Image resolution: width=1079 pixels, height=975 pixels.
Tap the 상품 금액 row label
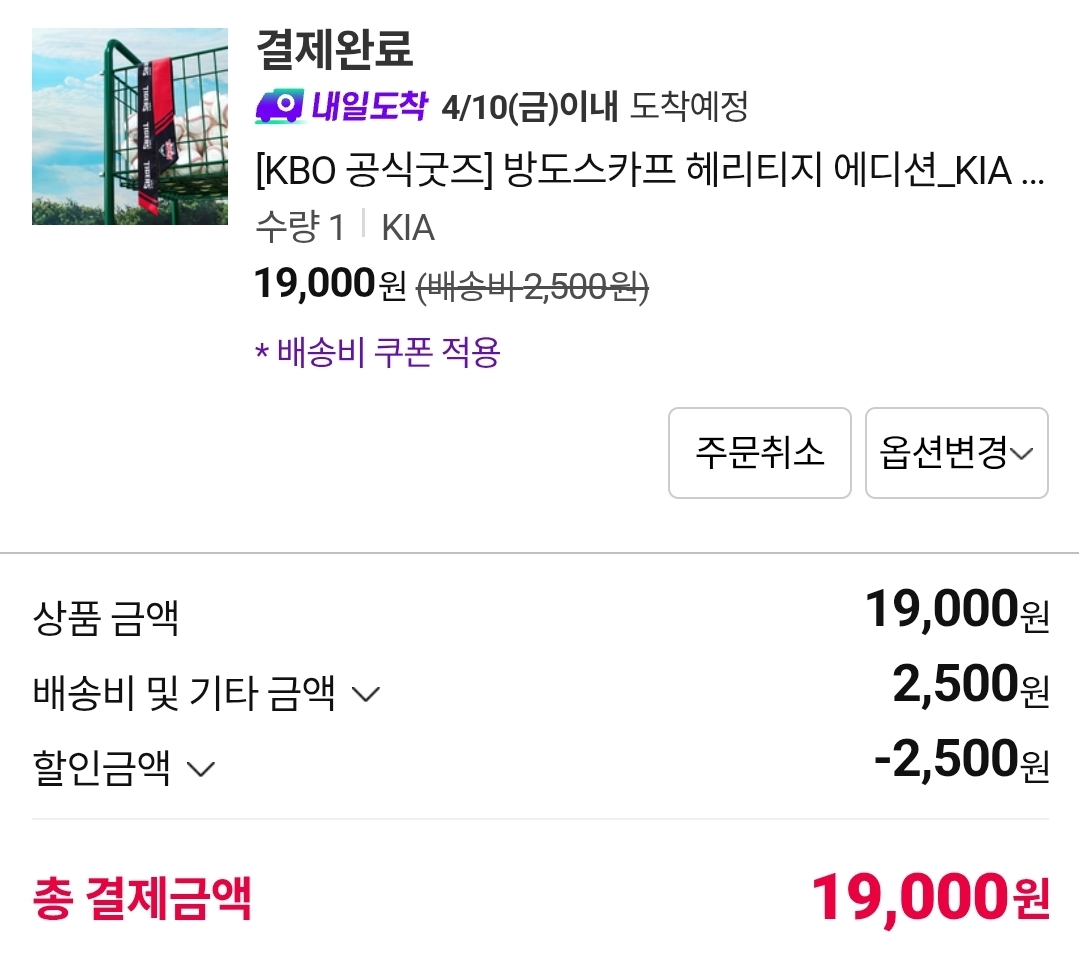[x=106, y=618]
